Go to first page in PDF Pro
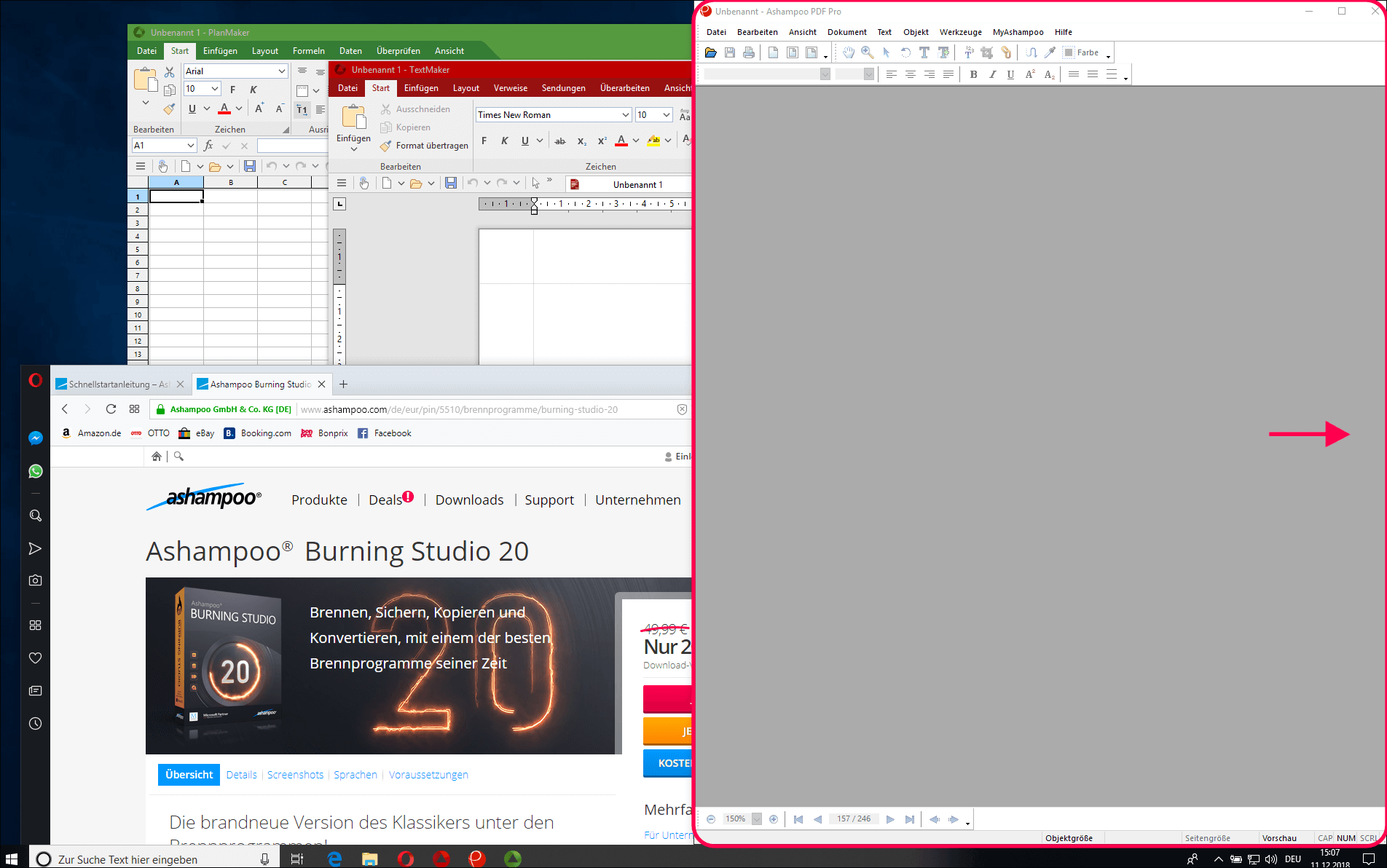Screen dimensions: 1387x868 (x=798, y=819)
